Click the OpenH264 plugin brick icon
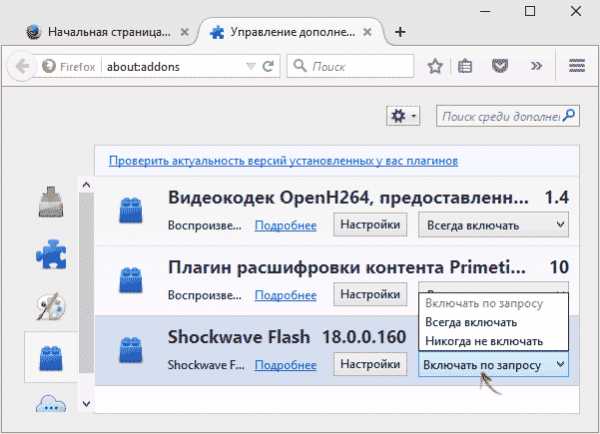The image size is (600, 434). tap(130, 210)
